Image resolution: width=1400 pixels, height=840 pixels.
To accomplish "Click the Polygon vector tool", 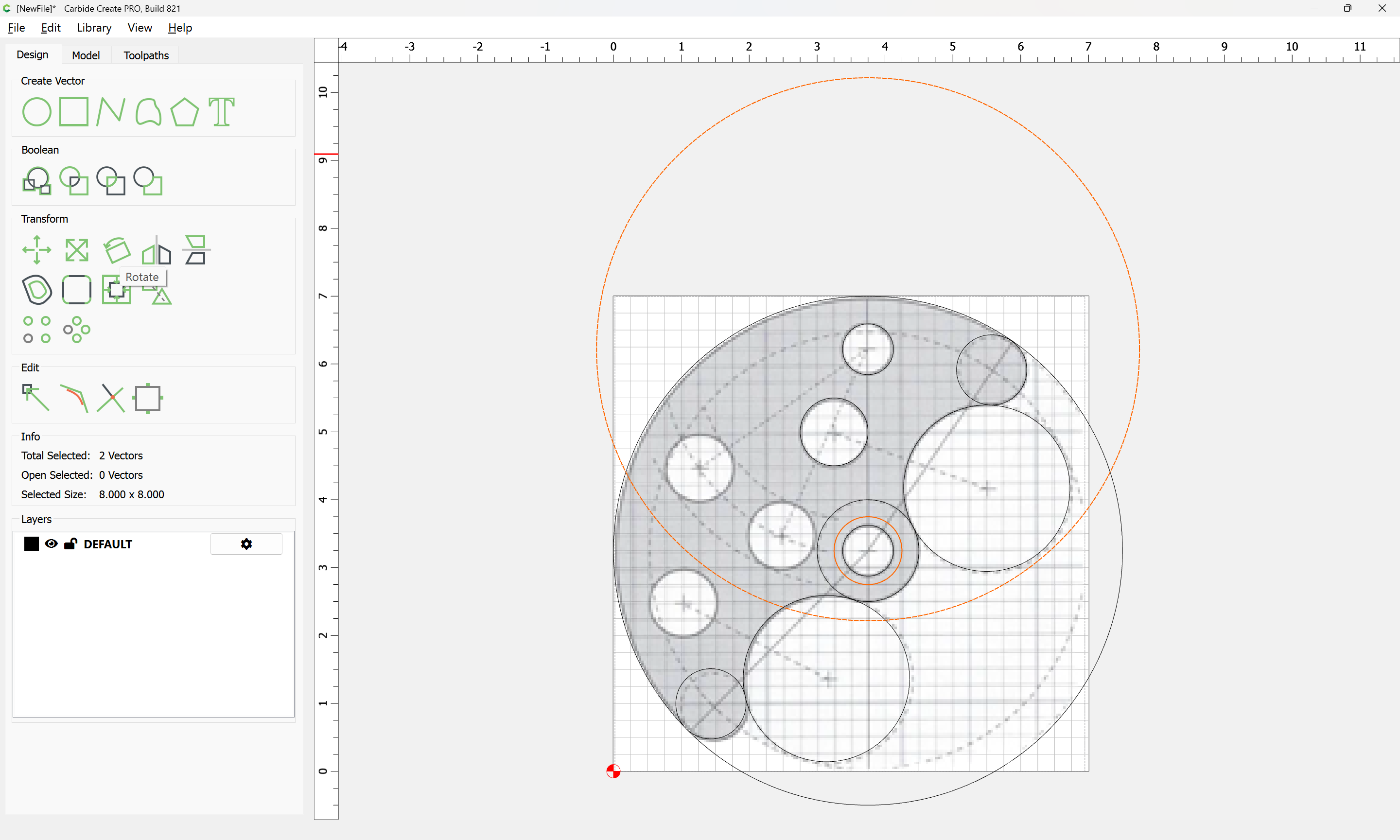I will [184, 111].
